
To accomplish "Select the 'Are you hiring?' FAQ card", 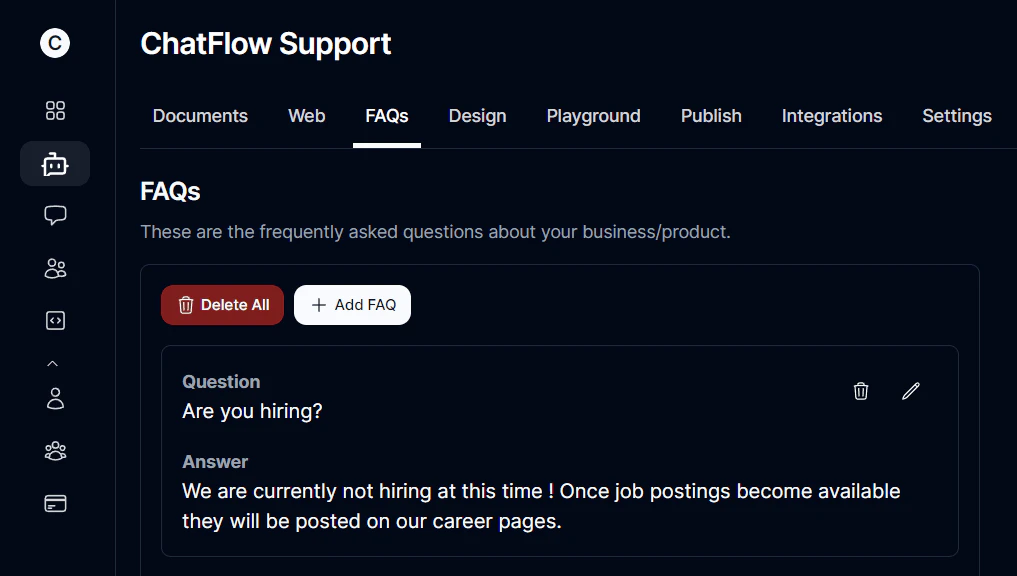I will 560,450.
